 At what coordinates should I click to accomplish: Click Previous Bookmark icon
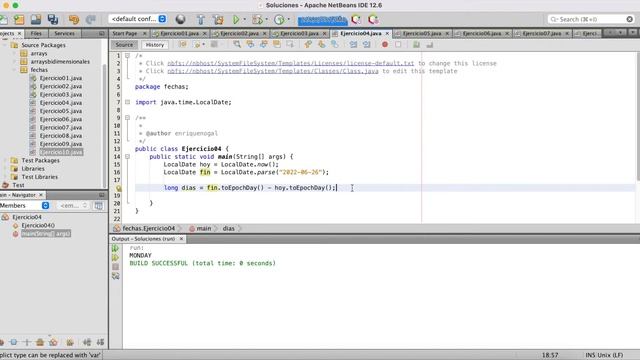pos(308,44)
